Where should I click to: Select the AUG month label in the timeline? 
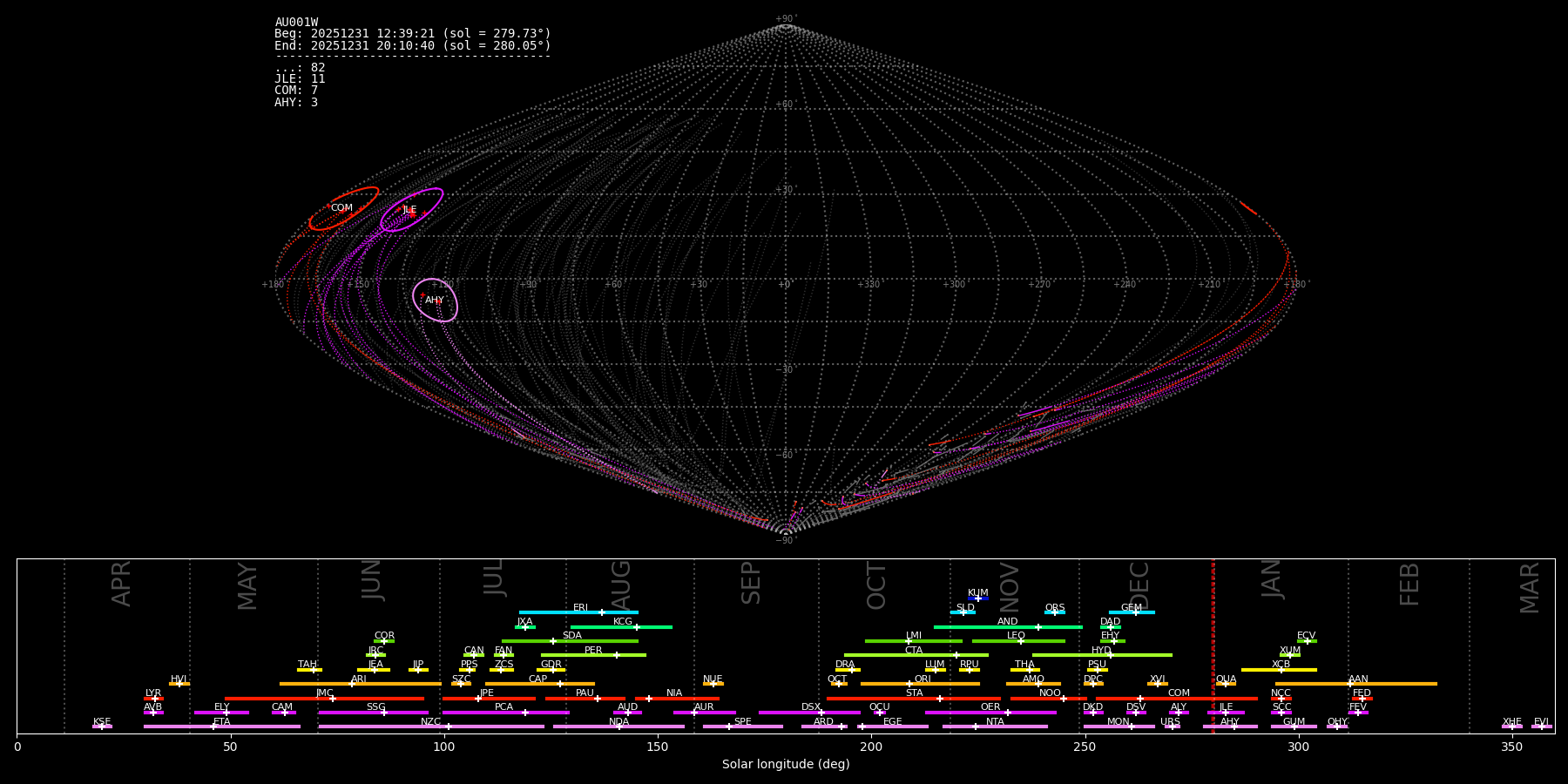click(621, 584)
